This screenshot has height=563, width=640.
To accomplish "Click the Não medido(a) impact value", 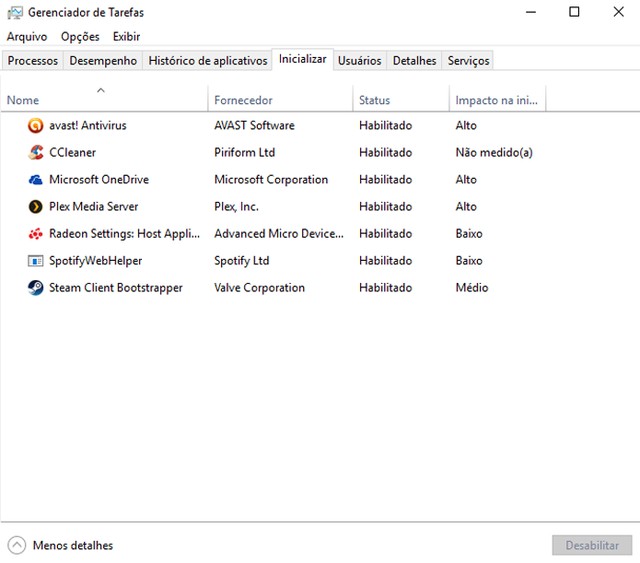I will click(x=494, y=152).
